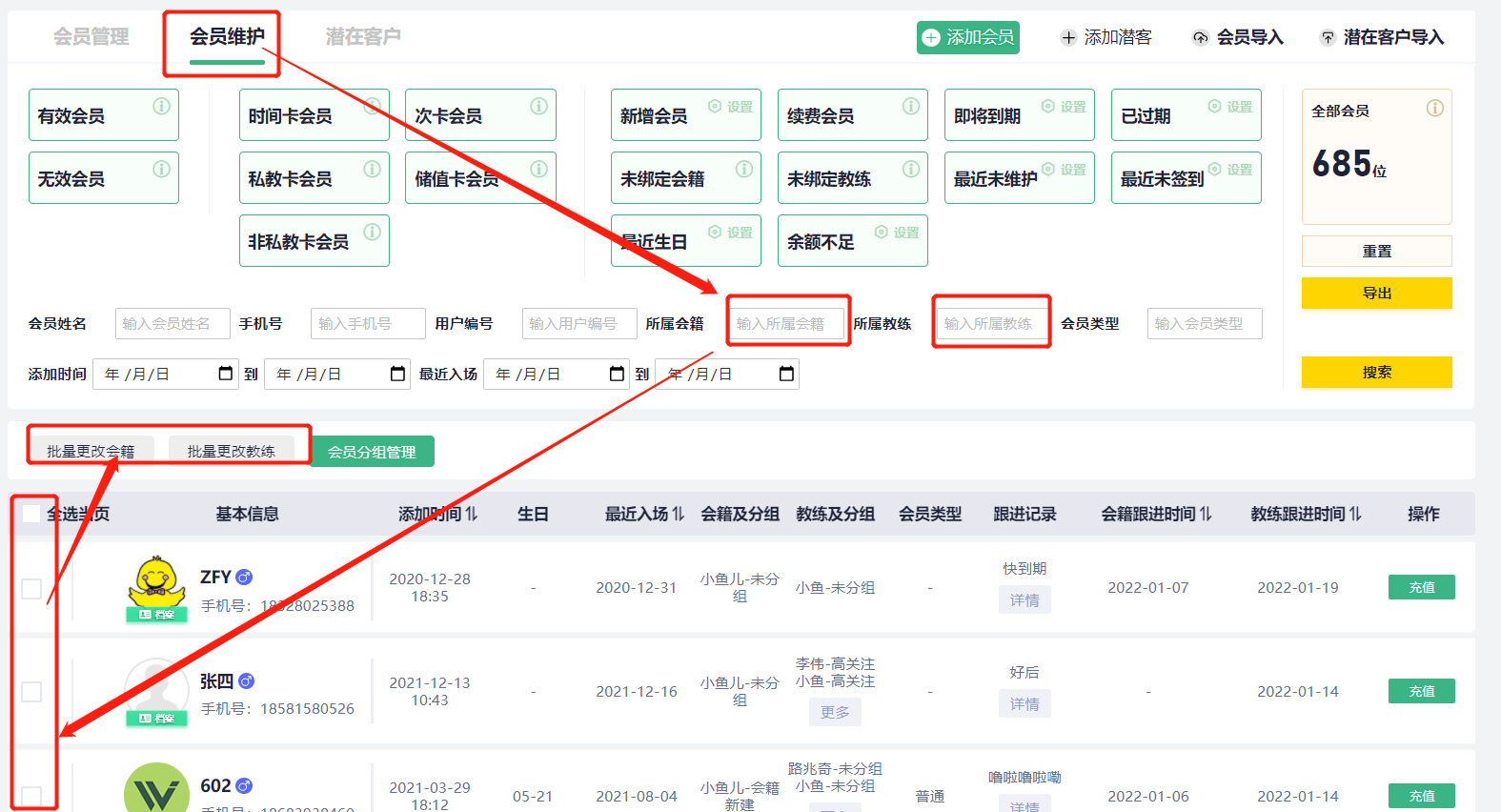
Task: Switch to the 会员管理 tab
Action: [91, 37]
